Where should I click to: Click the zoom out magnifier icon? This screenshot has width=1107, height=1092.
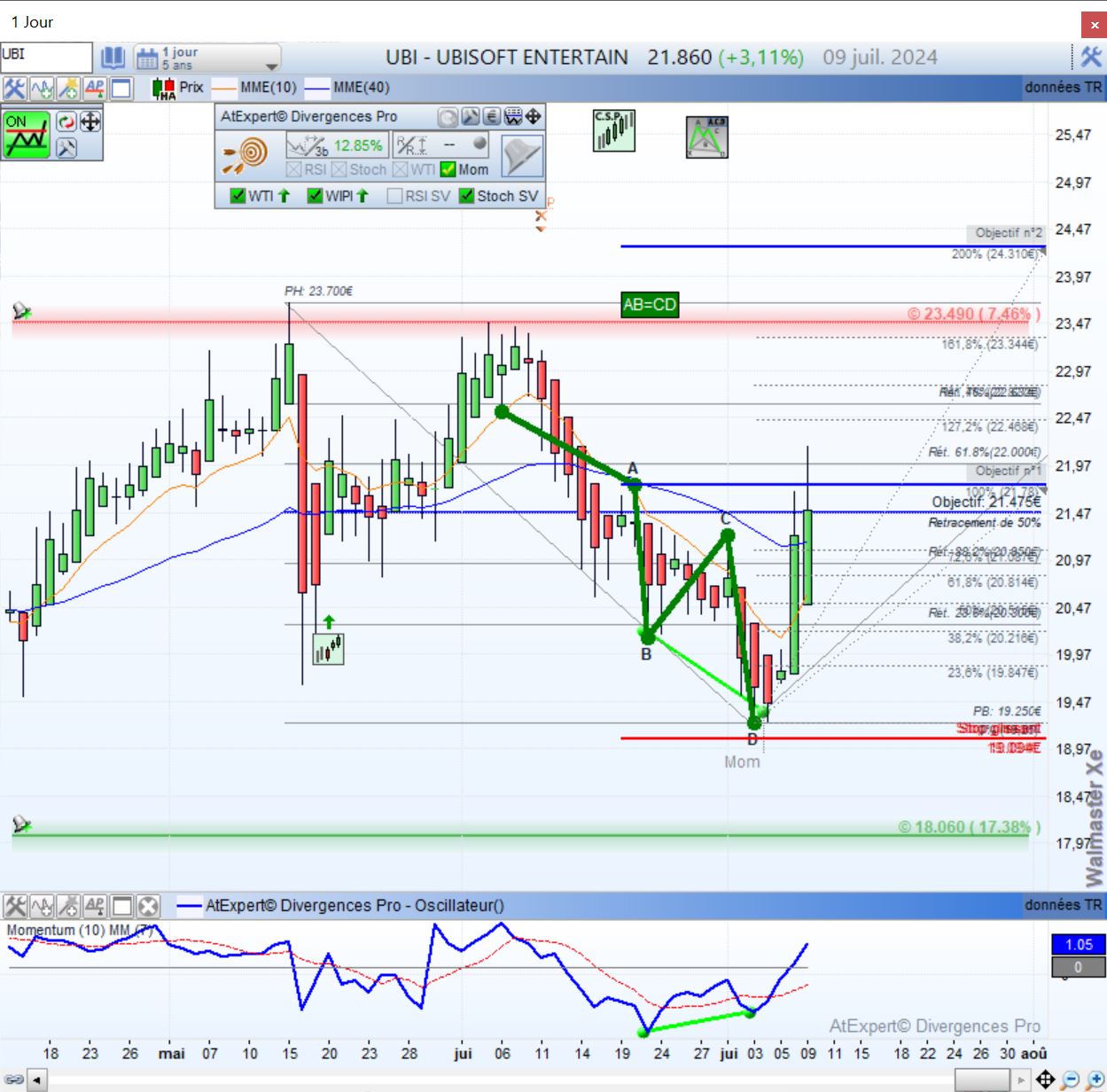1071,1079
